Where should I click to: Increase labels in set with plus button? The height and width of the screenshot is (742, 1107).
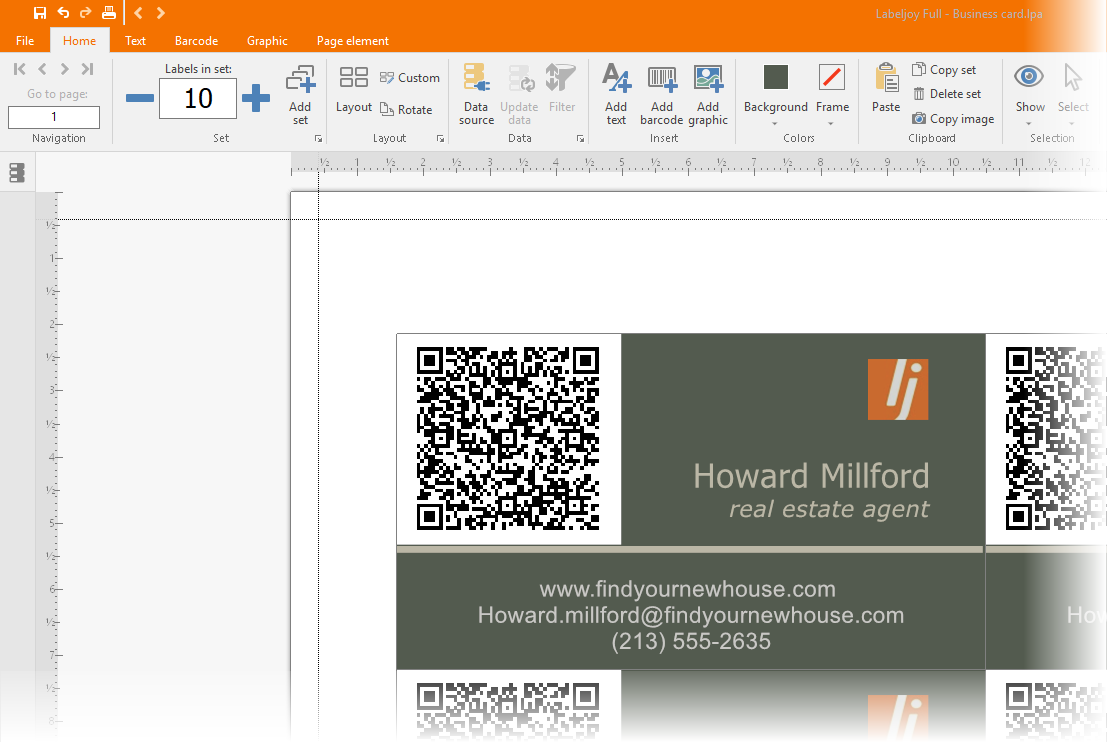(256, 98)
